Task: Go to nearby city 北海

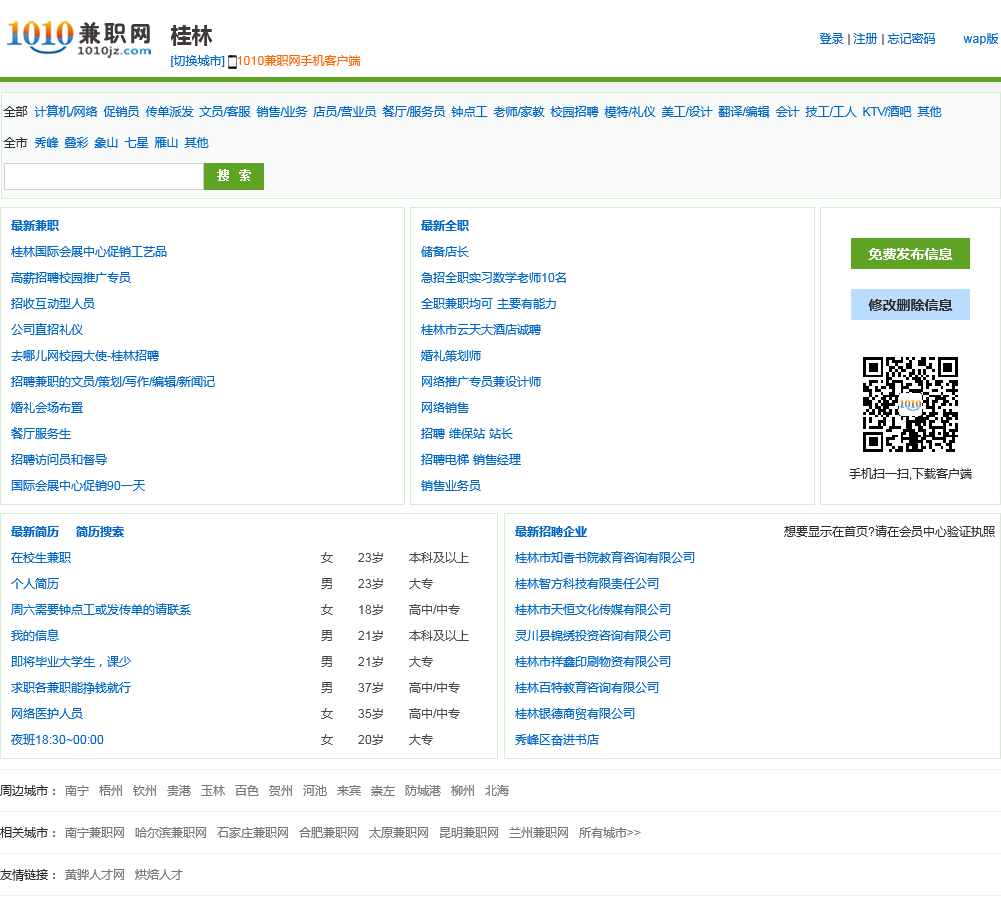Action: coord(497,791)
